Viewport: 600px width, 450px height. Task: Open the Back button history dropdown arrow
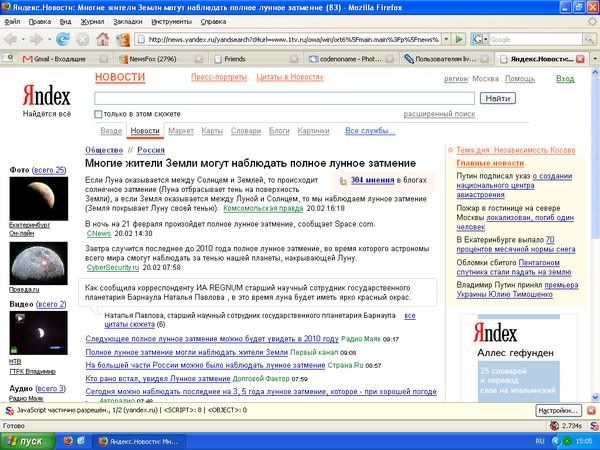(x=23, y=39)
